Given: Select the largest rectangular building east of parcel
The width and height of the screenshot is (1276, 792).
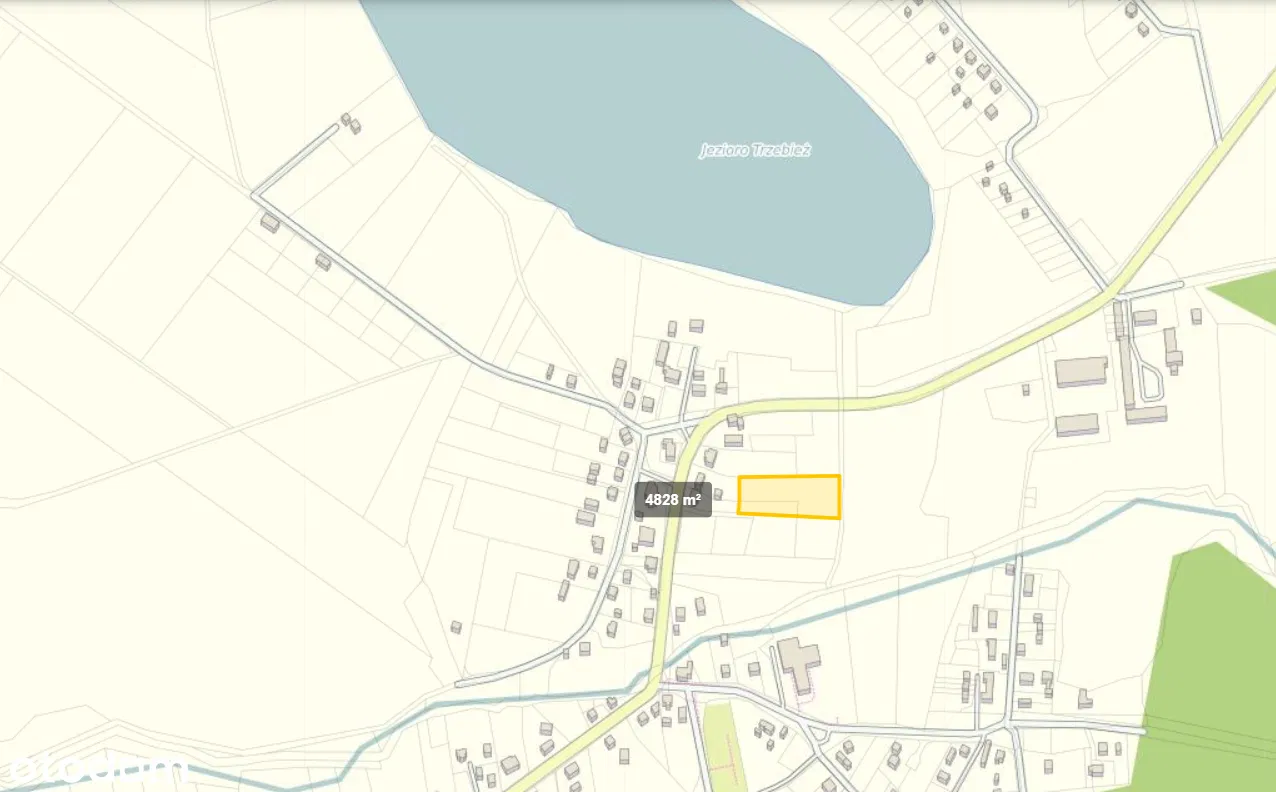Looking at the screenshot, I should point(1081,371).
